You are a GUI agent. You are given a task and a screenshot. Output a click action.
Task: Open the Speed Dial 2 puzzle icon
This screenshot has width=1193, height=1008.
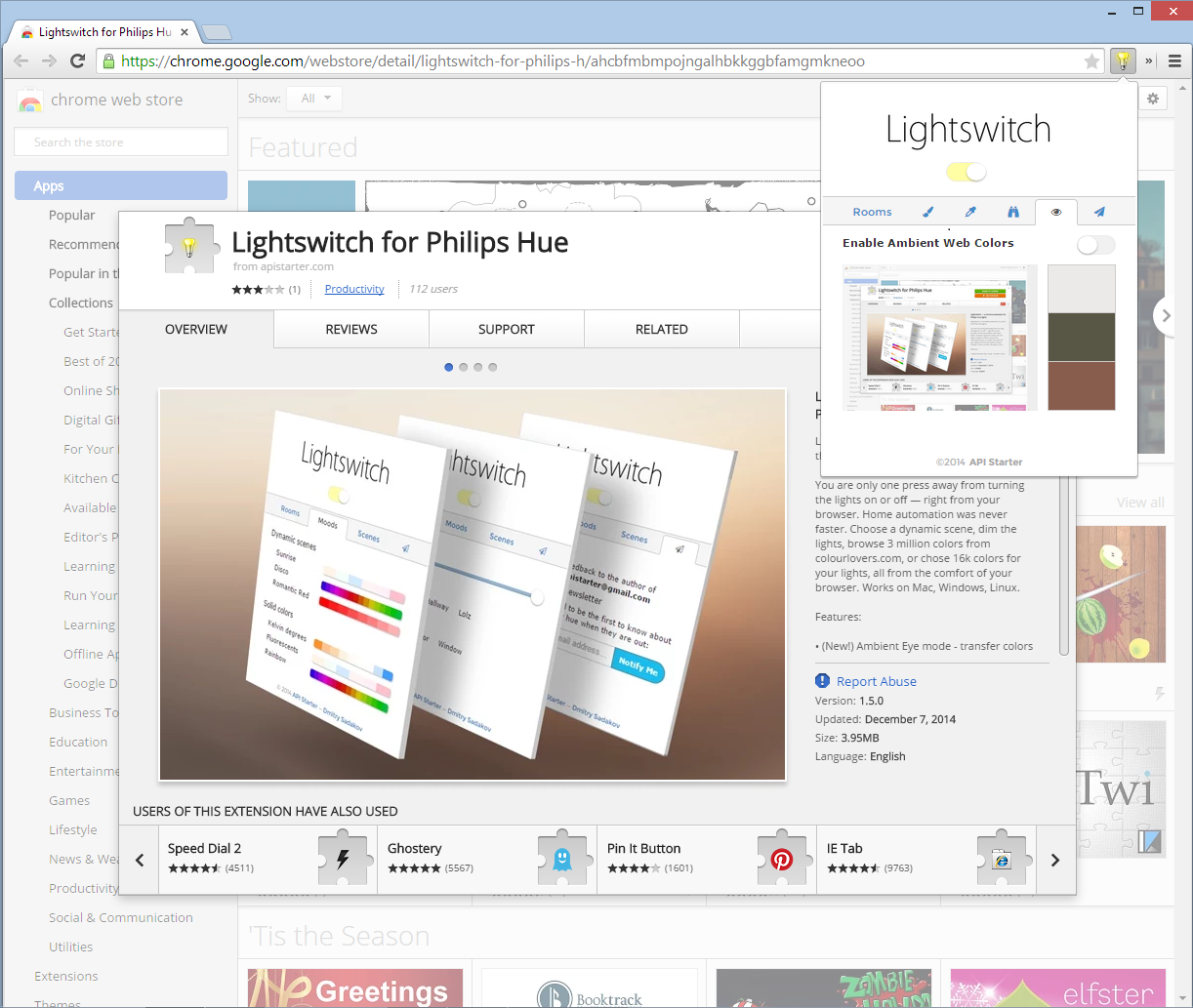pyautogui.click(x=343, y=859)
